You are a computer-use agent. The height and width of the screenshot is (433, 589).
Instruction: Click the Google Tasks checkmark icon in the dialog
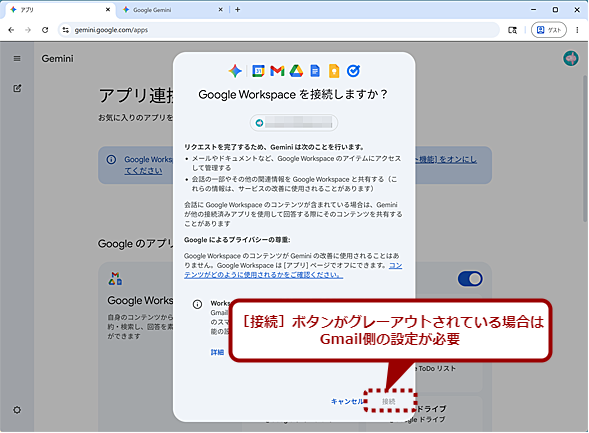point(353,71)
